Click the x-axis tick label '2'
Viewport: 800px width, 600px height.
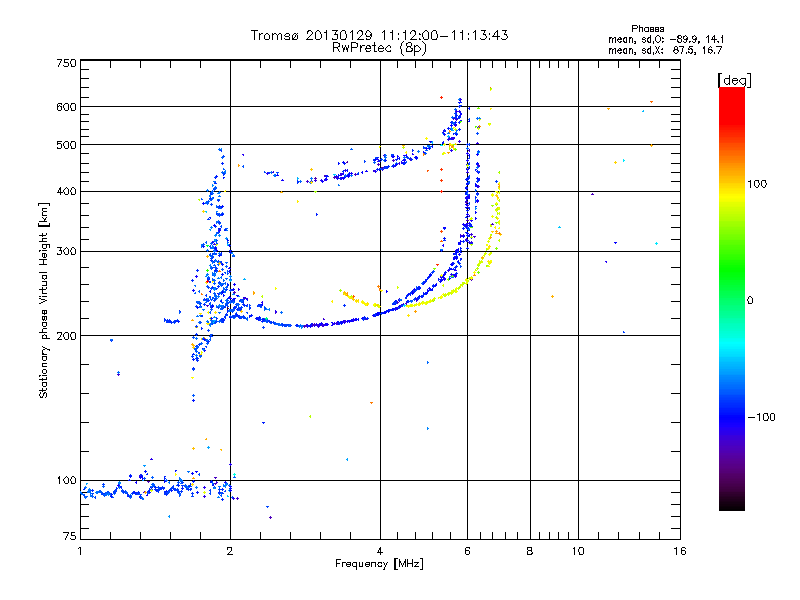(x=230, y=551)
